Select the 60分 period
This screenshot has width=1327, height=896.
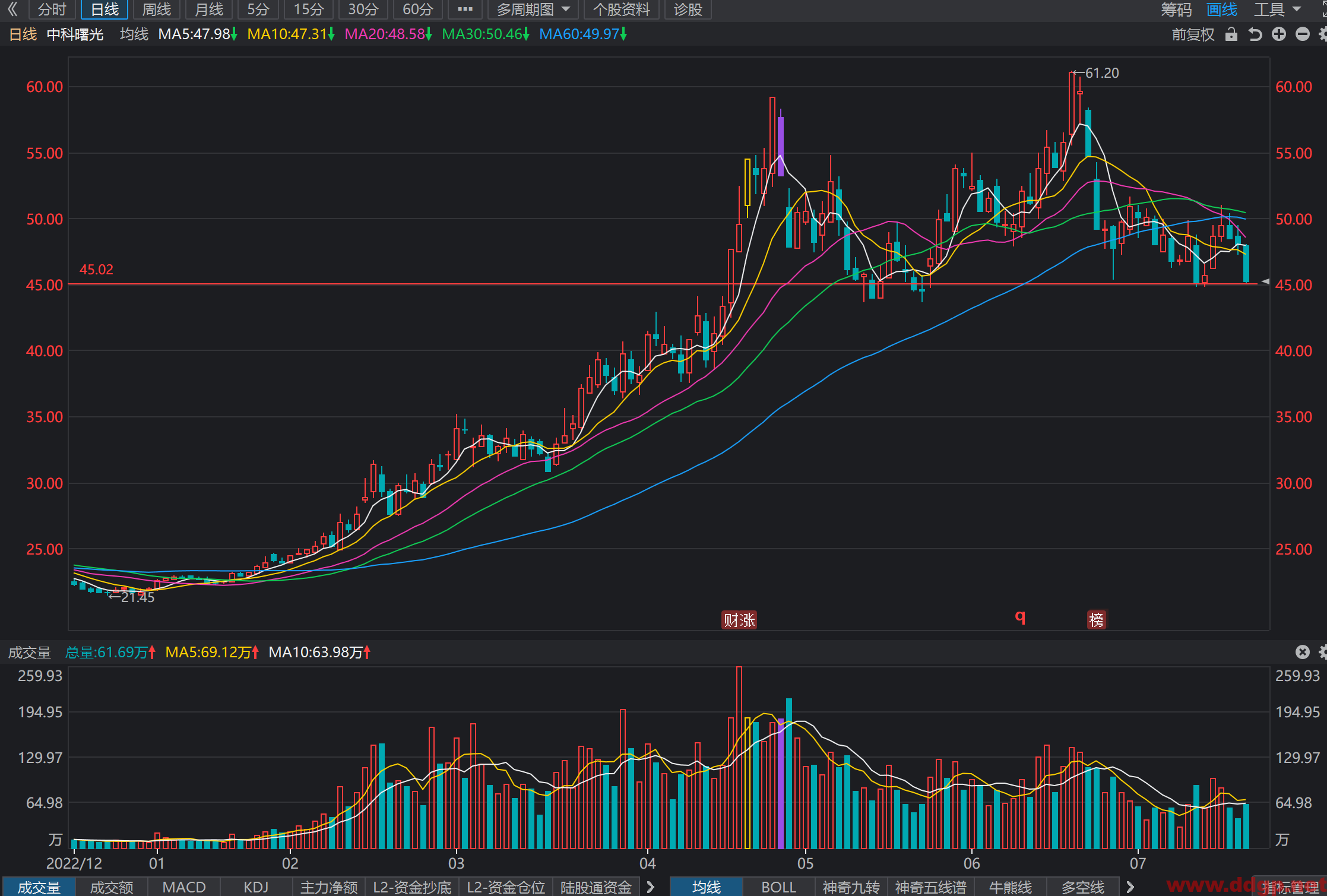tap(418, 10)
